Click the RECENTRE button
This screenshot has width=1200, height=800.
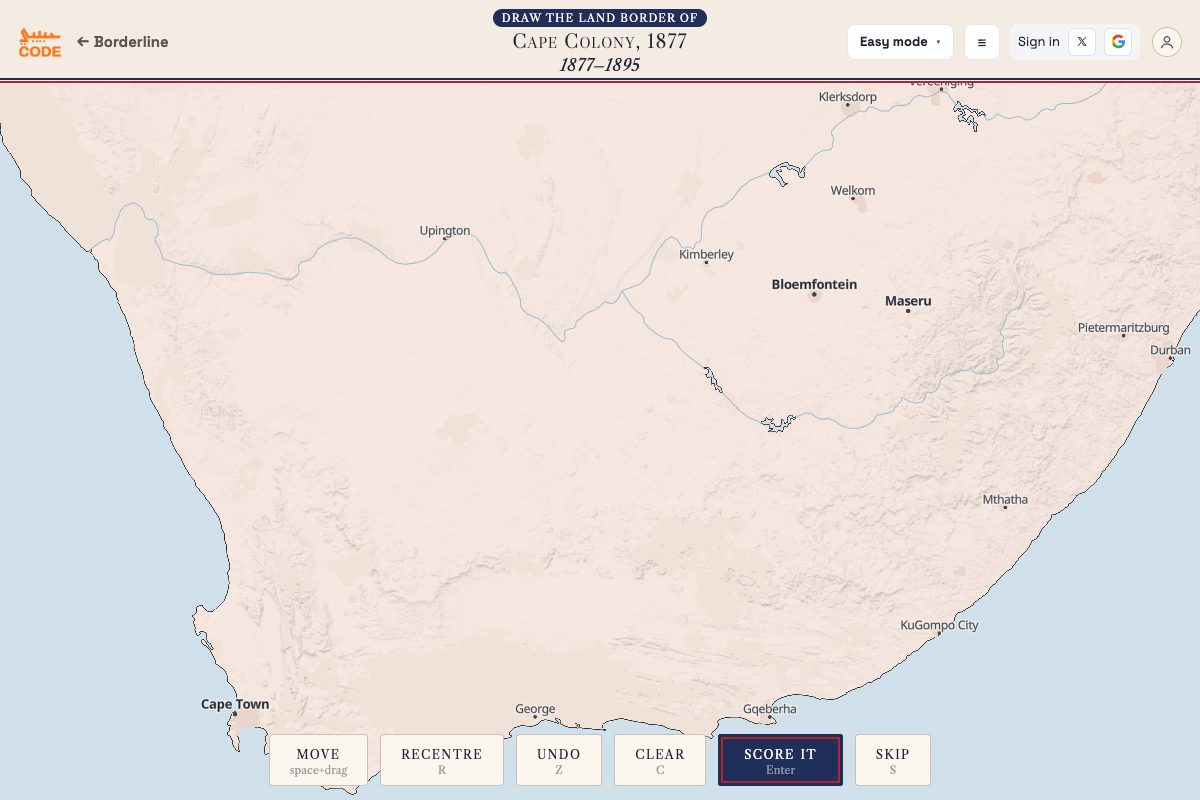click(x=442, y=760)
